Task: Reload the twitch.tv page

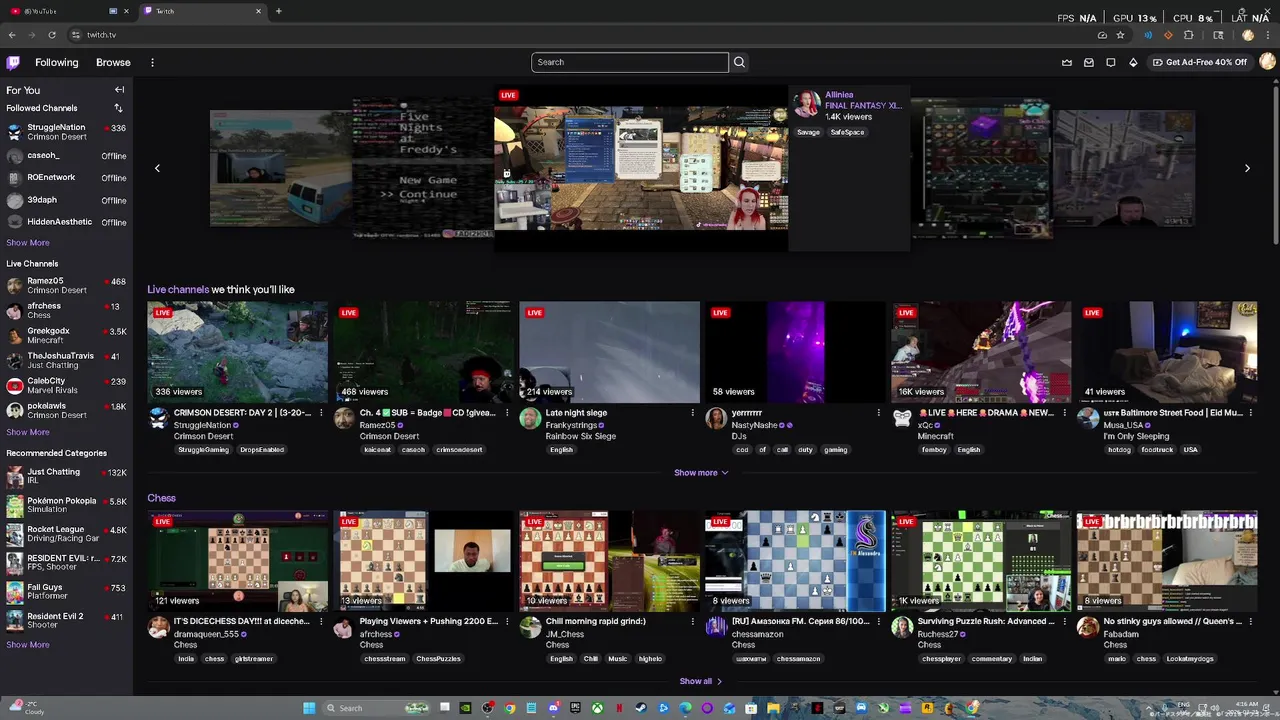Action: (52, 35)
